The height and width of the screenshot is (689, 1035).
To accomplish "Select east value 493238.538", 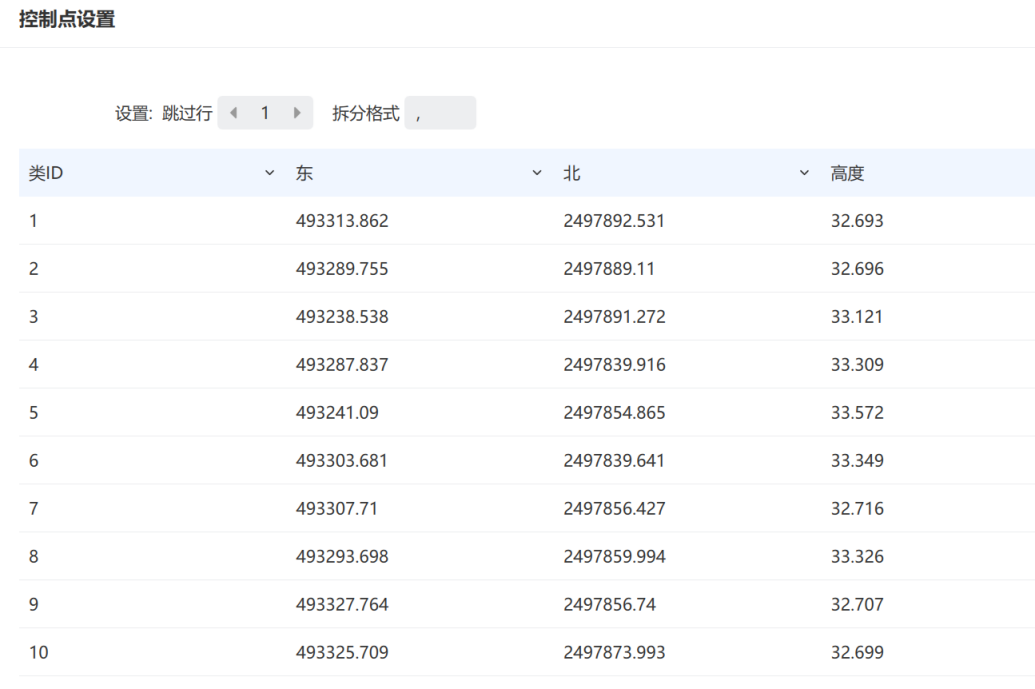I will (342, 317).
